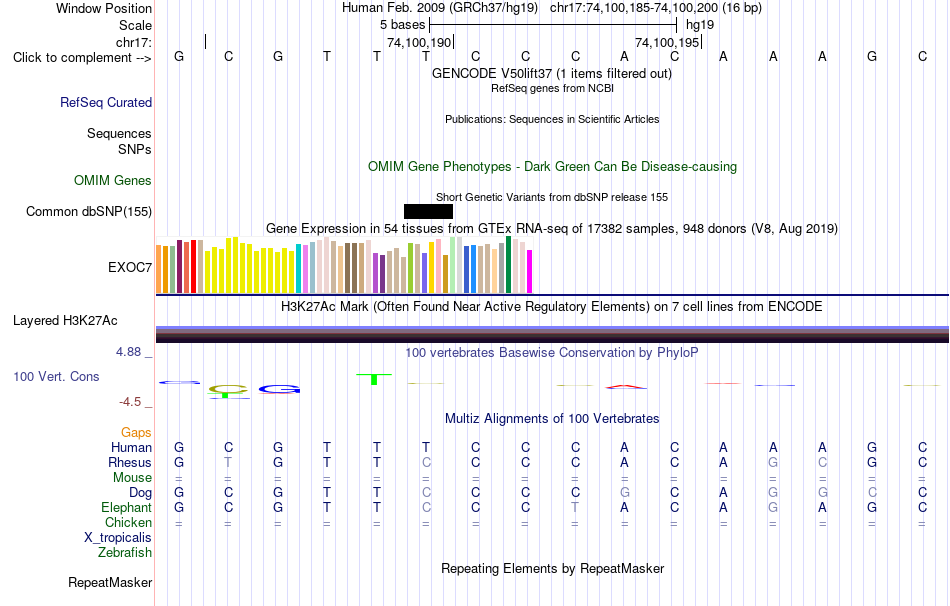The image size is (950, 606).
Task: Click the magenta bar in EXOC7 expression chart
Action: pos(530,271)
